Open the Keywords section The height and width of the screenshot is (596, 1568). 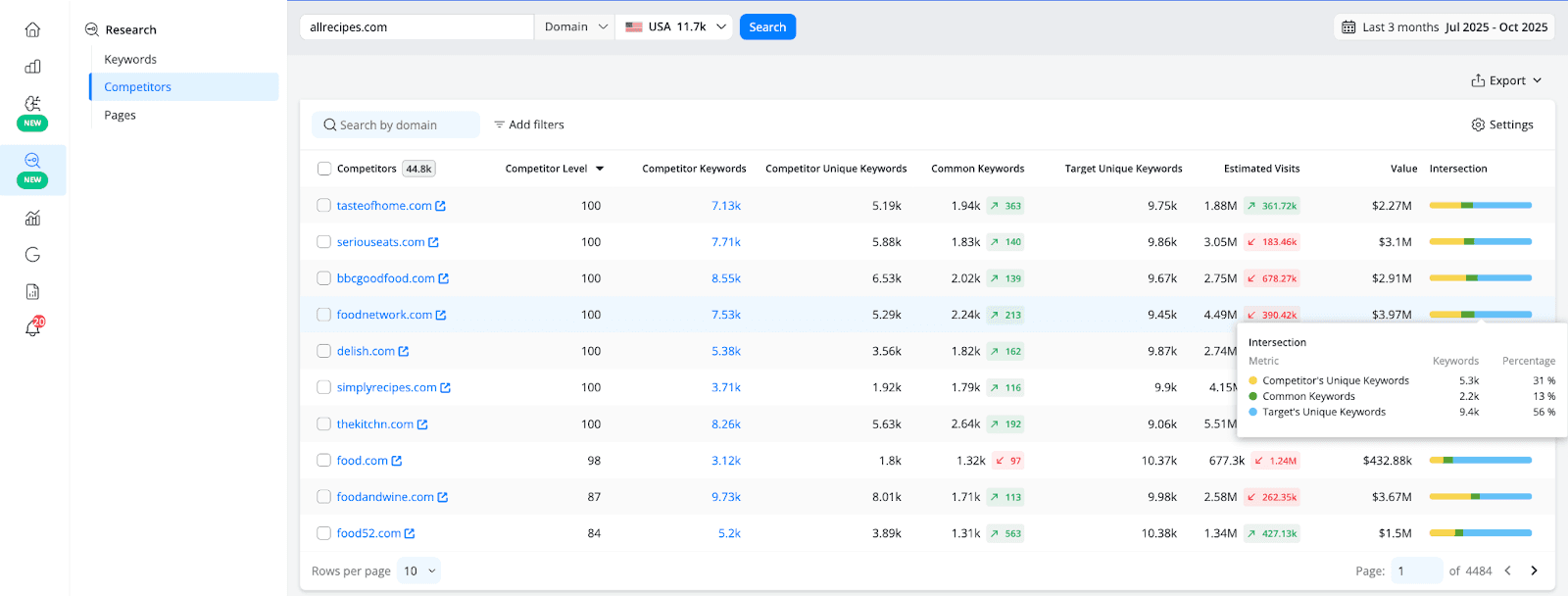130,60
